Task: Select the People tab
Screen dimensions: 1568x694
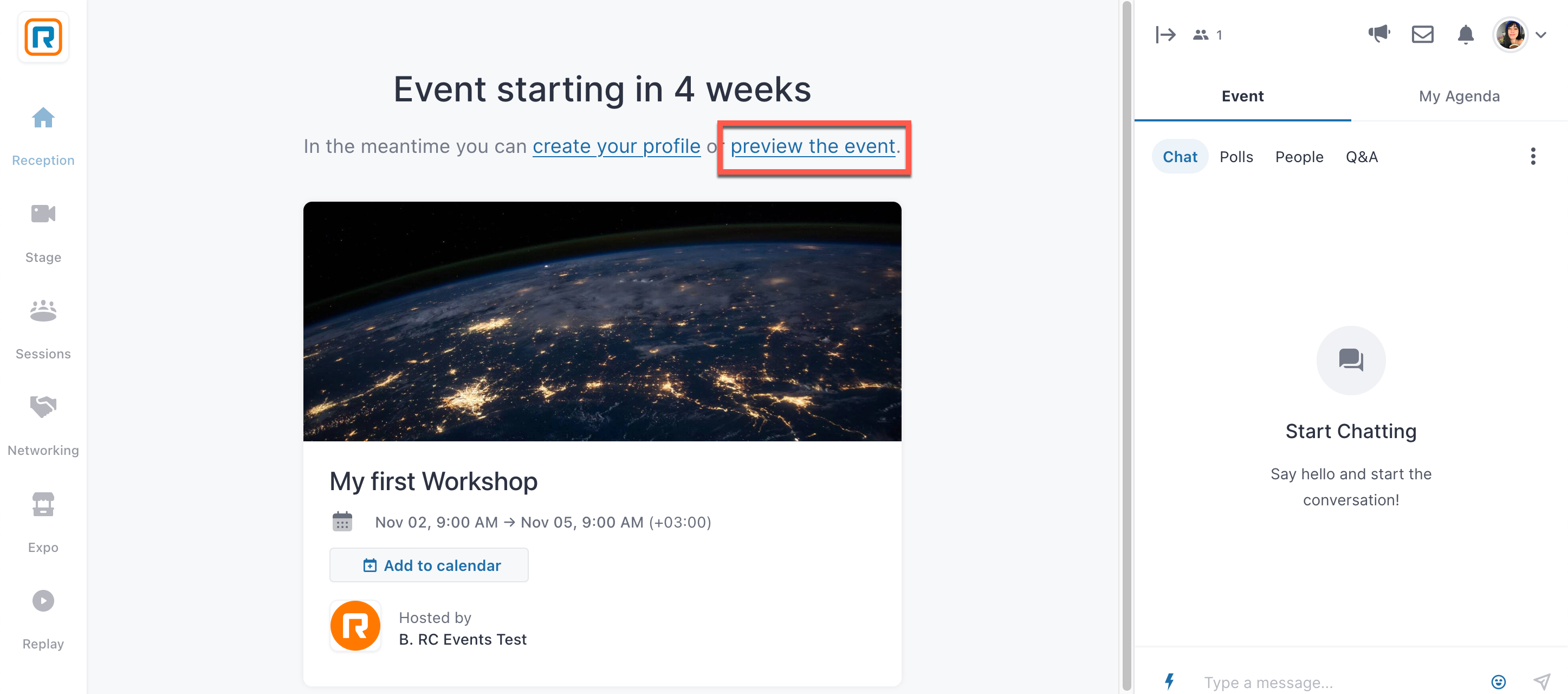Action: pyautogui.click(x=1299, y=157)
